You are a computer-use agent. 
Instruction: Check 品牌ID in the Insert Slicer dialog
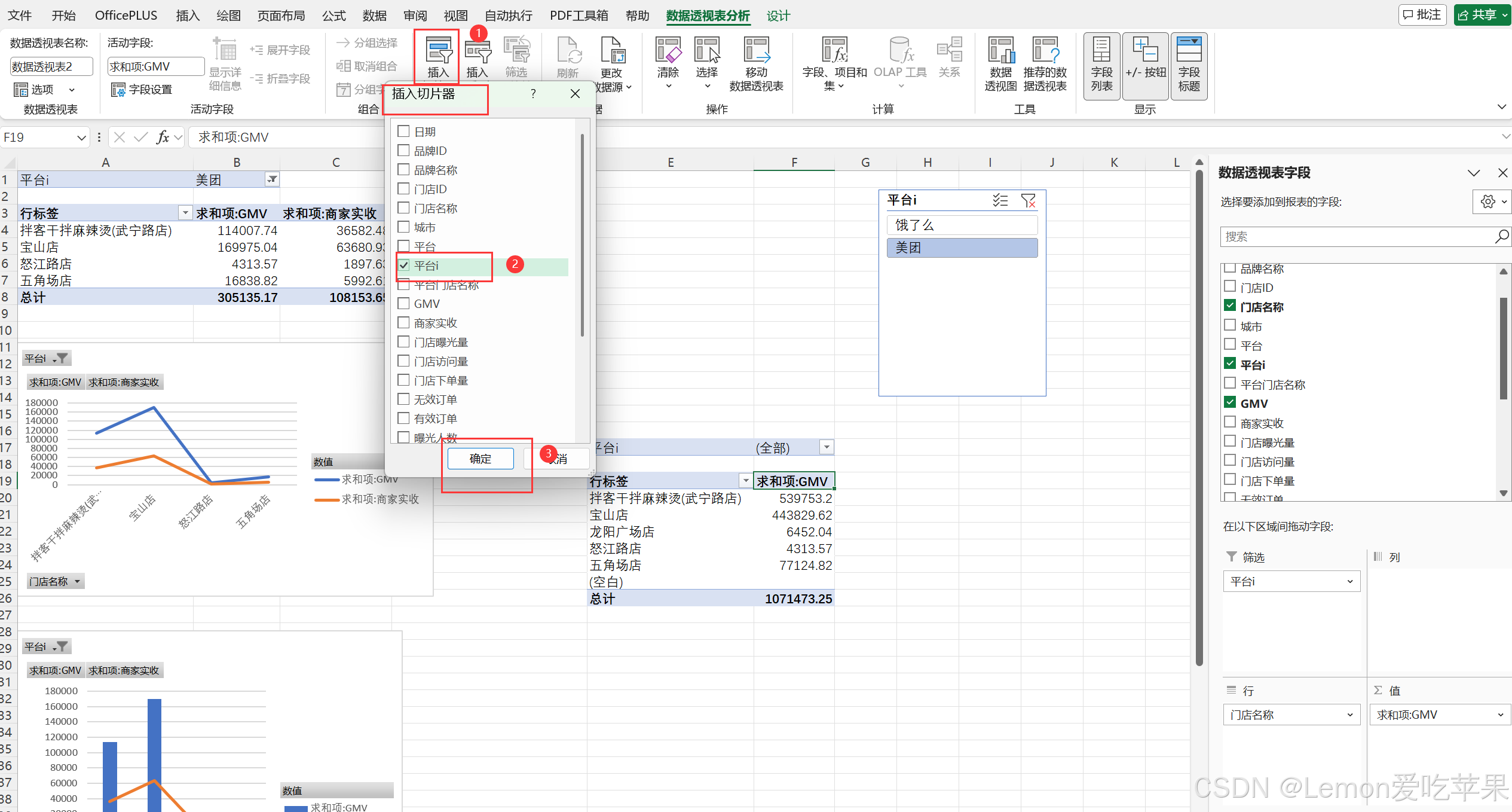point(404,150)
